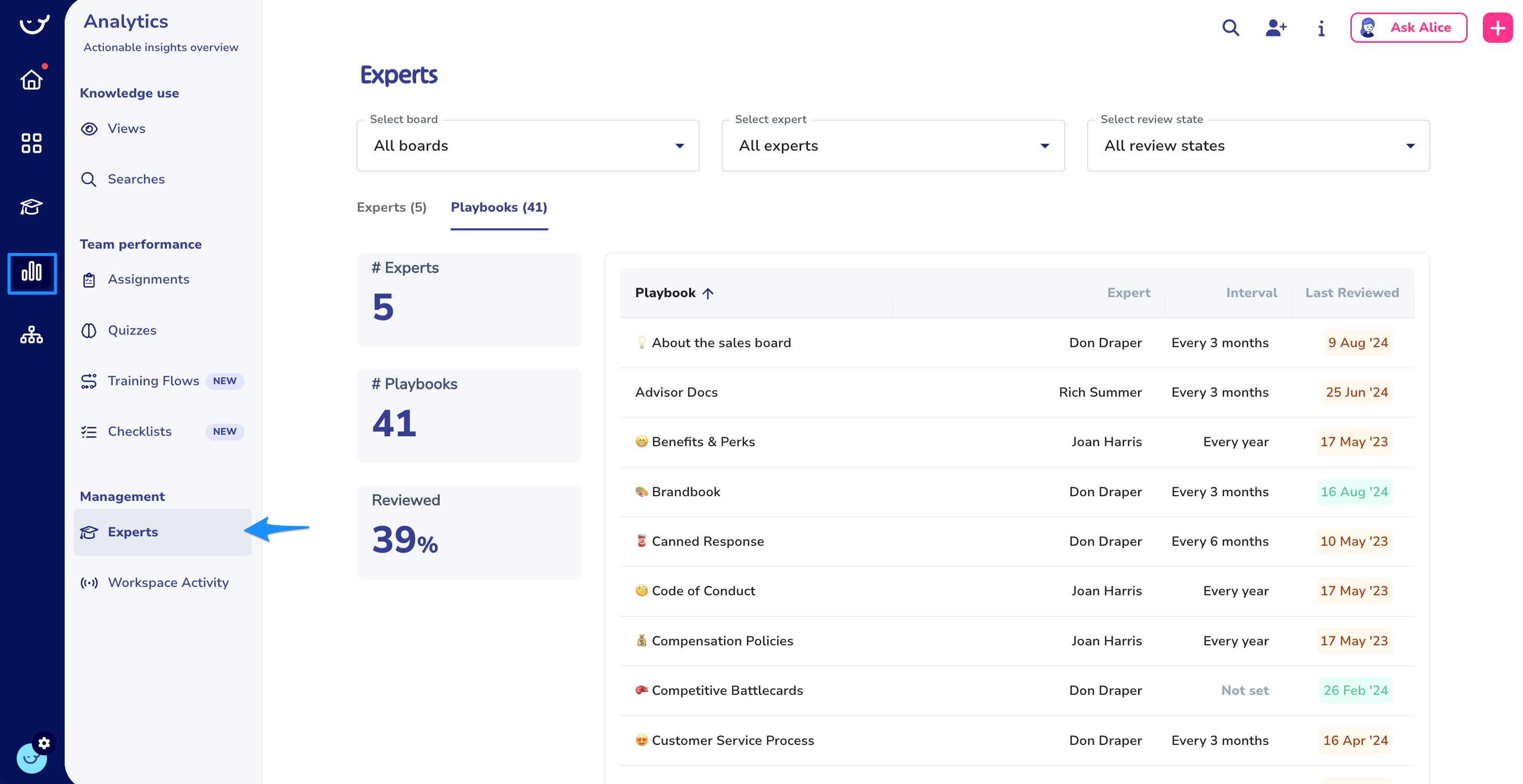
Task: Open settings gear on profile avatar
Action: 44,743
